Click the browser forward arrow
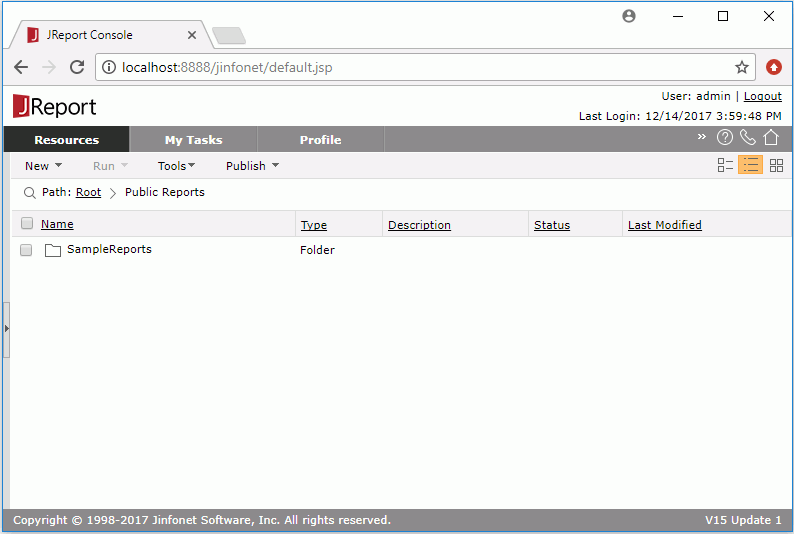The height and width of the screenshot is (534, 794). click(49, 67)
